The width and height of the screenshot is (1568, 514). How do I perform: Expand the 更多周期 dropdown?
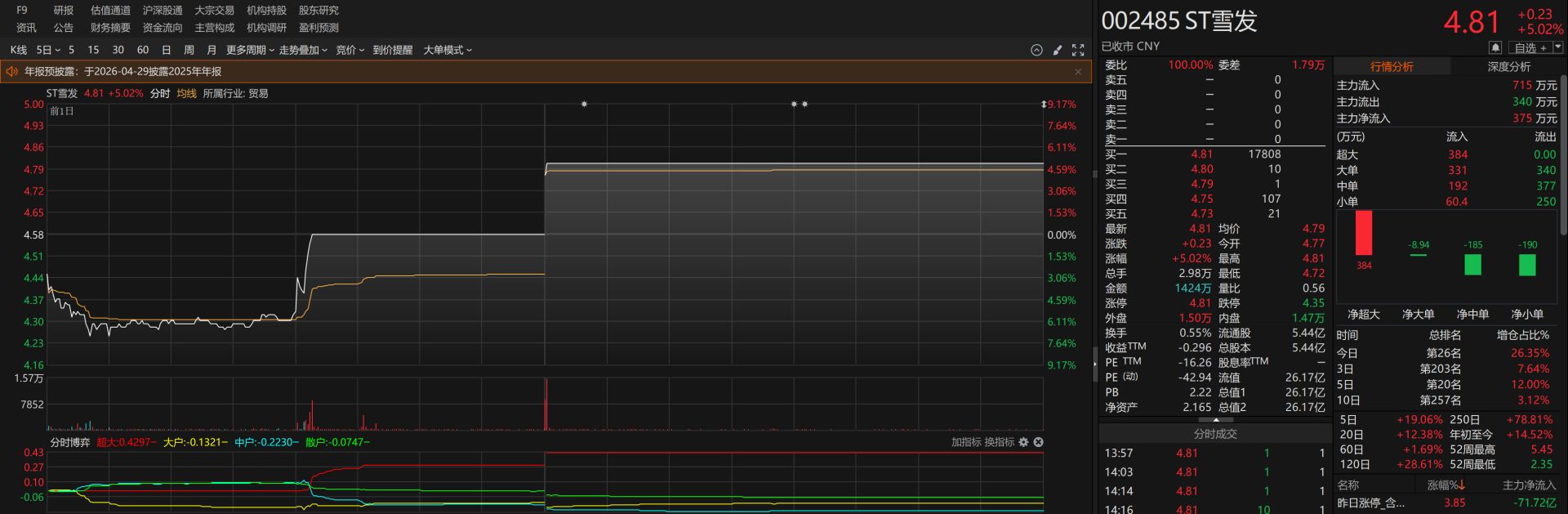click(250, 50)
